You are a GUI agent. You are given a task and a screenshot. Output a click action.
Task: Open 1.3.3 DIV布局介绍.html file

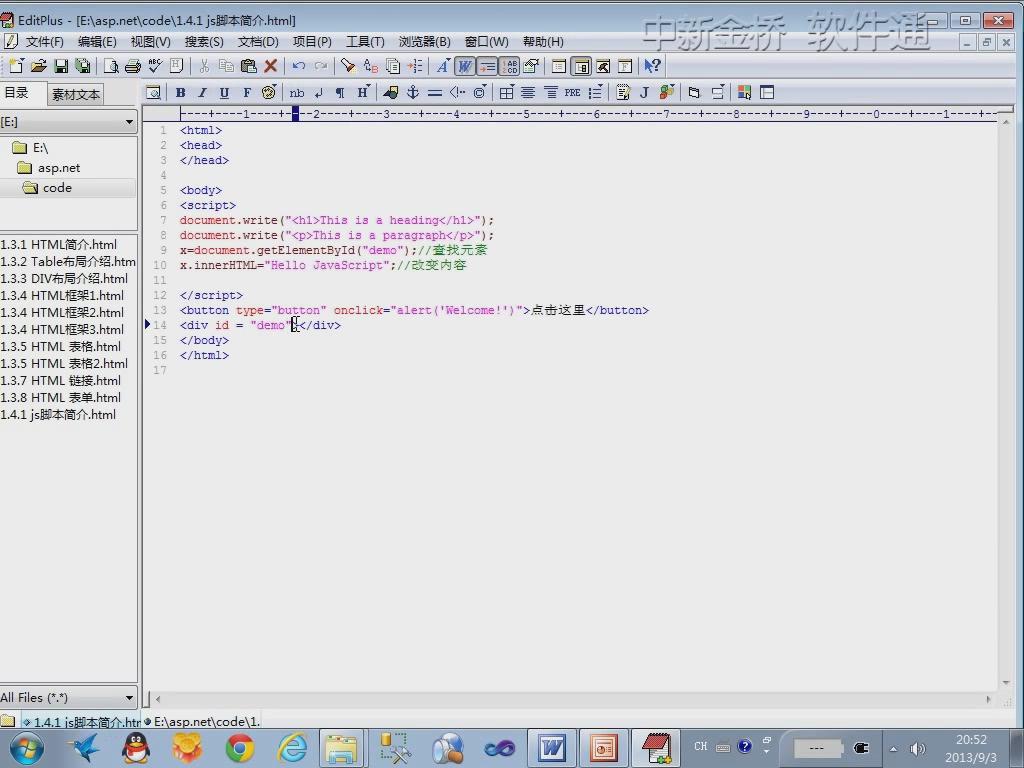tap(64, 279)
